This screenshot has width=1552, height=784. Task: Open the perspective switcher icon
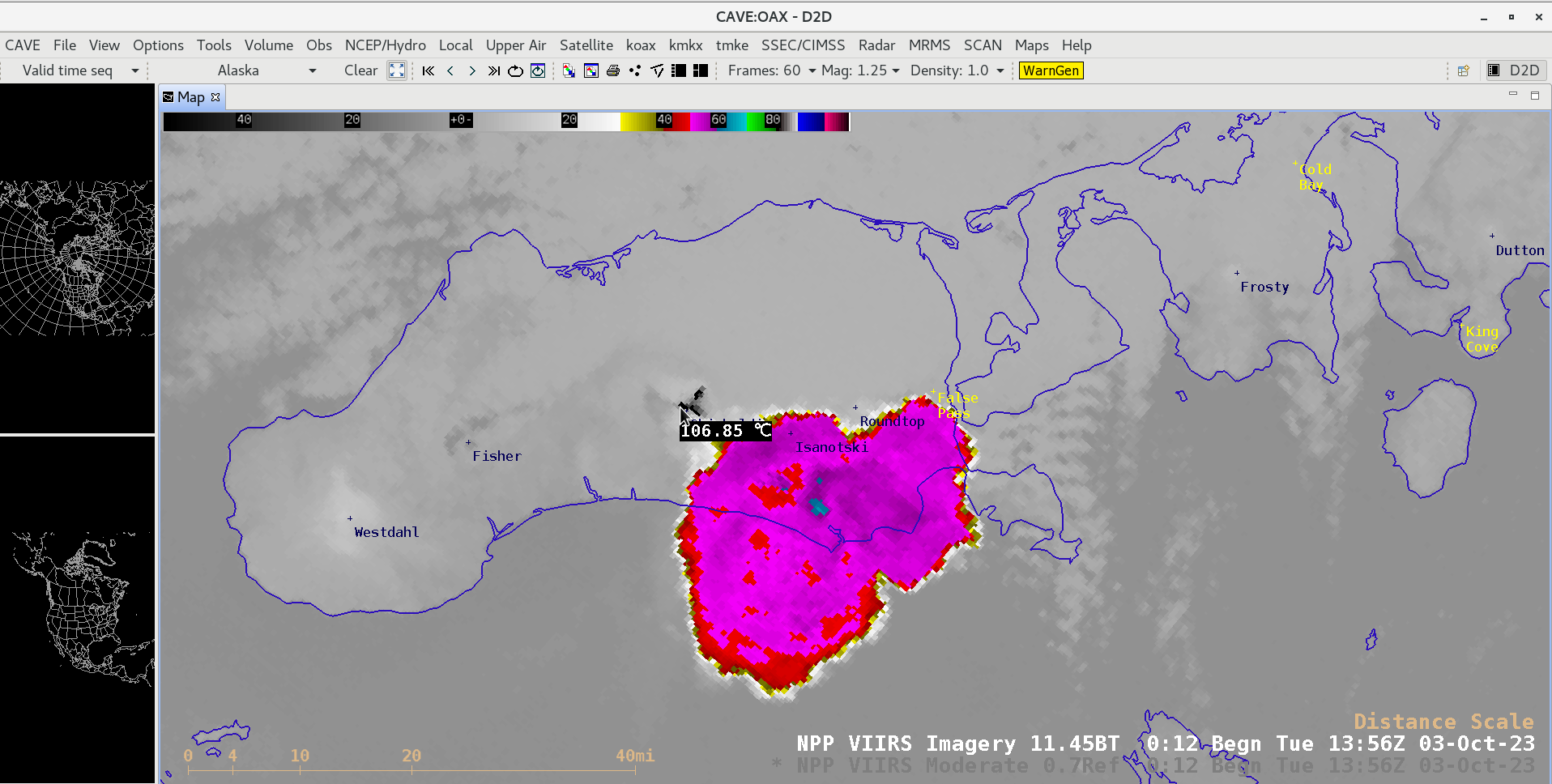(x=1463, y=70)
